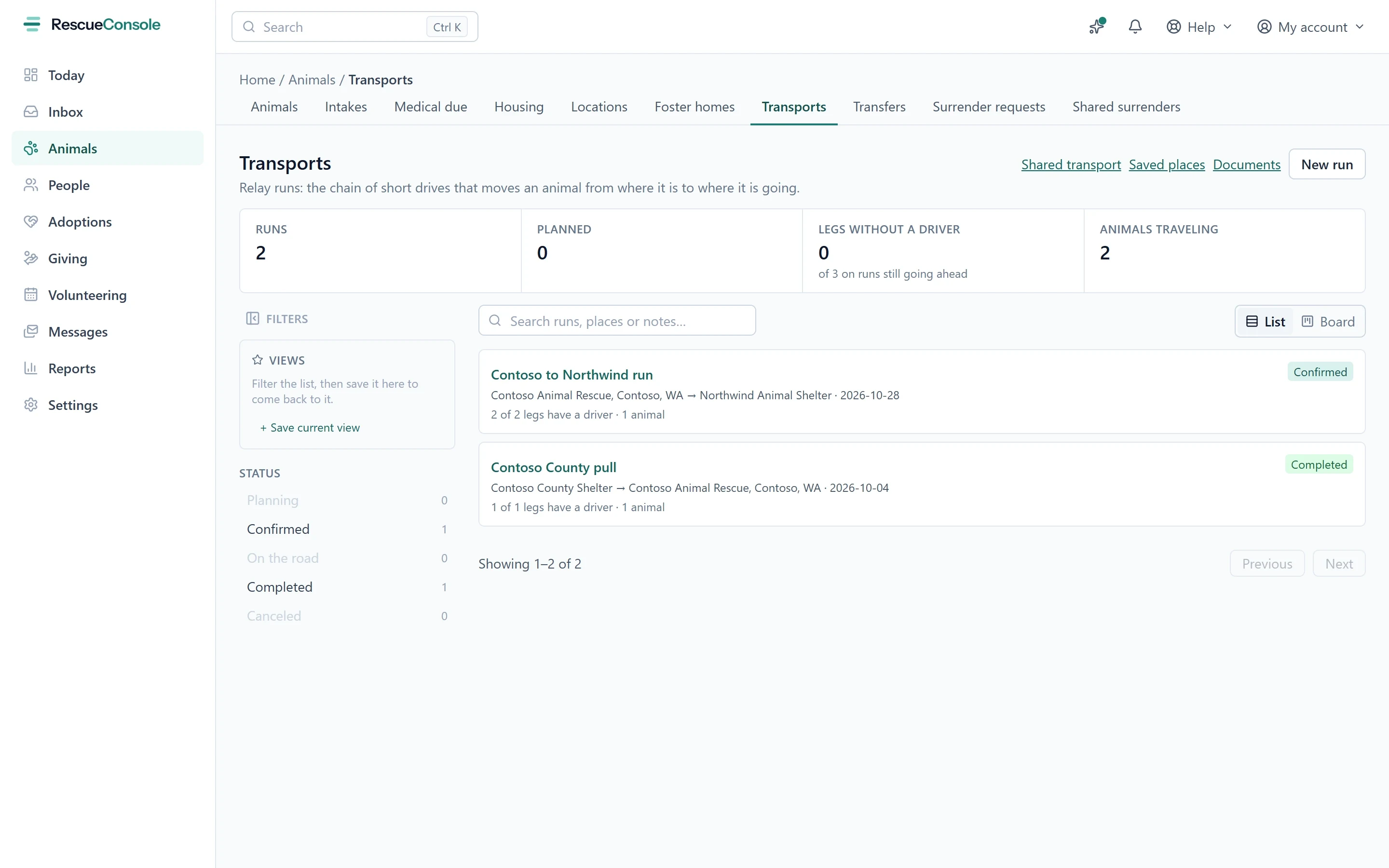The image size is (1389, 868).
Task: Click the Home breadcrumb link
Action: [x=257, y=80]
